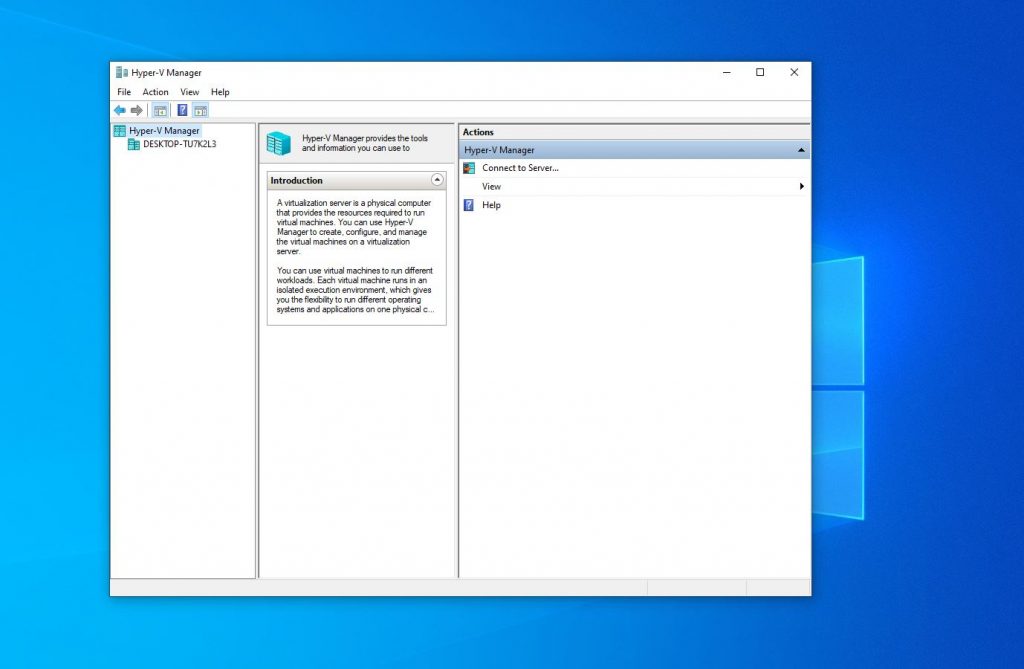The image size is (1024, 669).
Task: Toggle the Show/Hide Console Tree toolbar icon
Action: pyautogui.click(x=160, y=110)
